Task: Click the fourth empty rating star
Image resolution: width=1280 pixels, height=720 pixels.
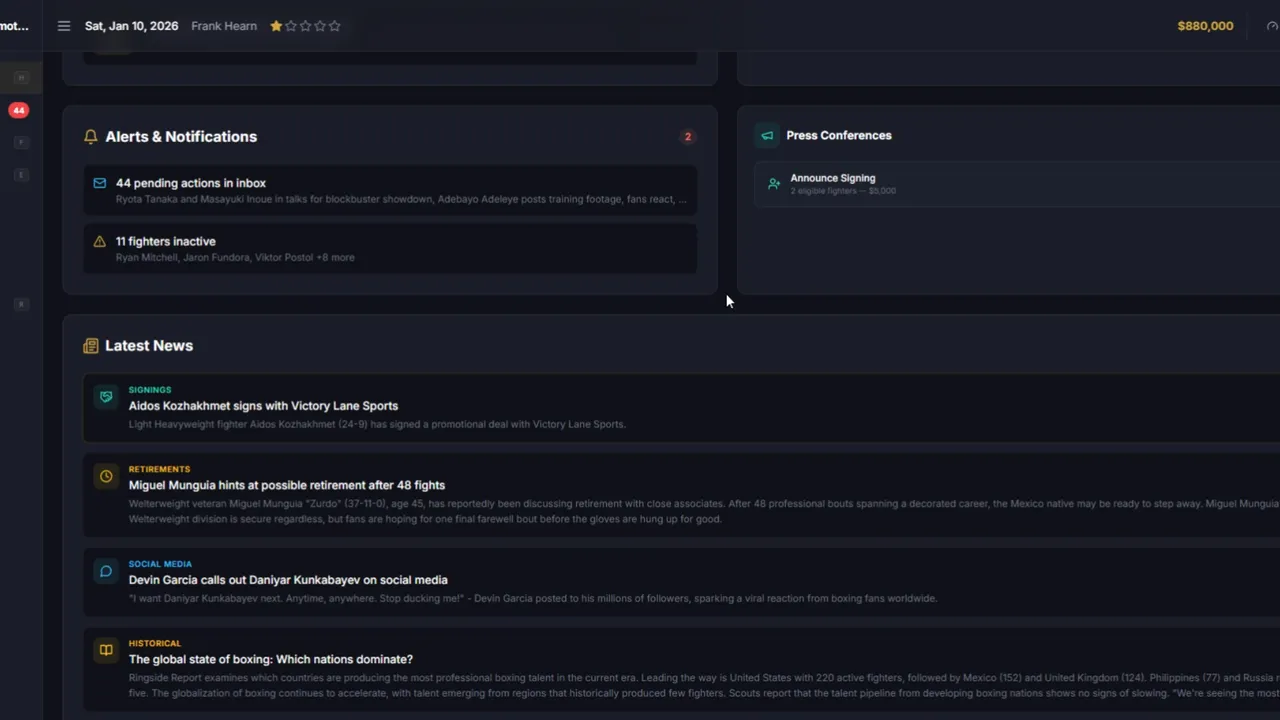Action: (x=320, y=26)
